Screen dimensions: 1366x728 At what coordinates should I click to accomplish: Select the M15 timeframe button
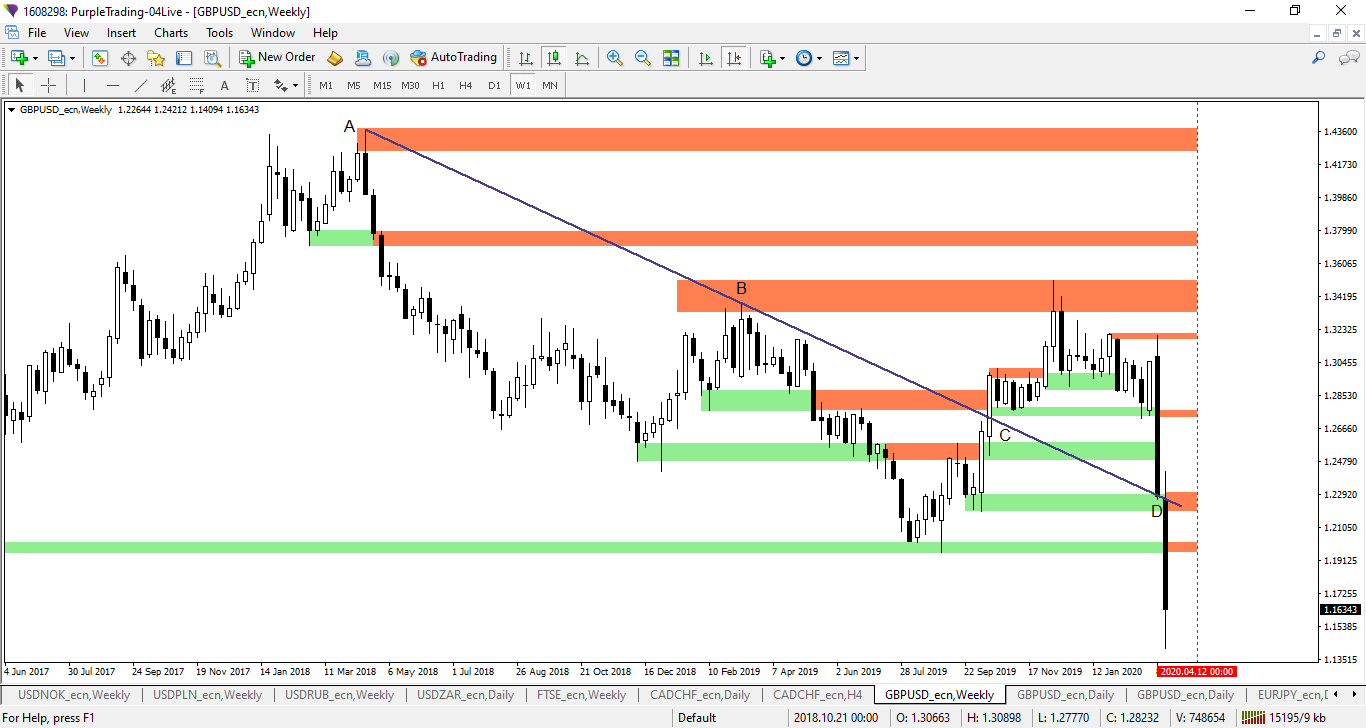click(x=382, y=85)
